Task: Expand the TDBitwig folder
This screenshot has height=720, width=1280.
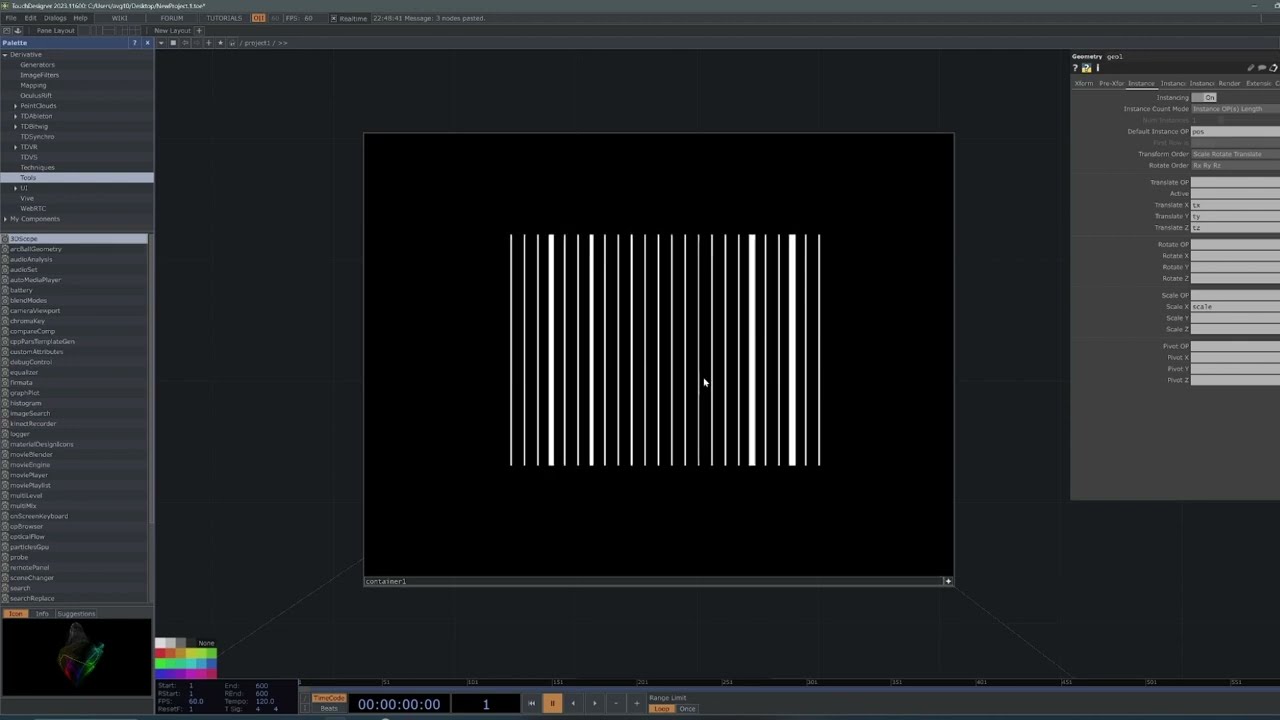Action: point(15,126)
